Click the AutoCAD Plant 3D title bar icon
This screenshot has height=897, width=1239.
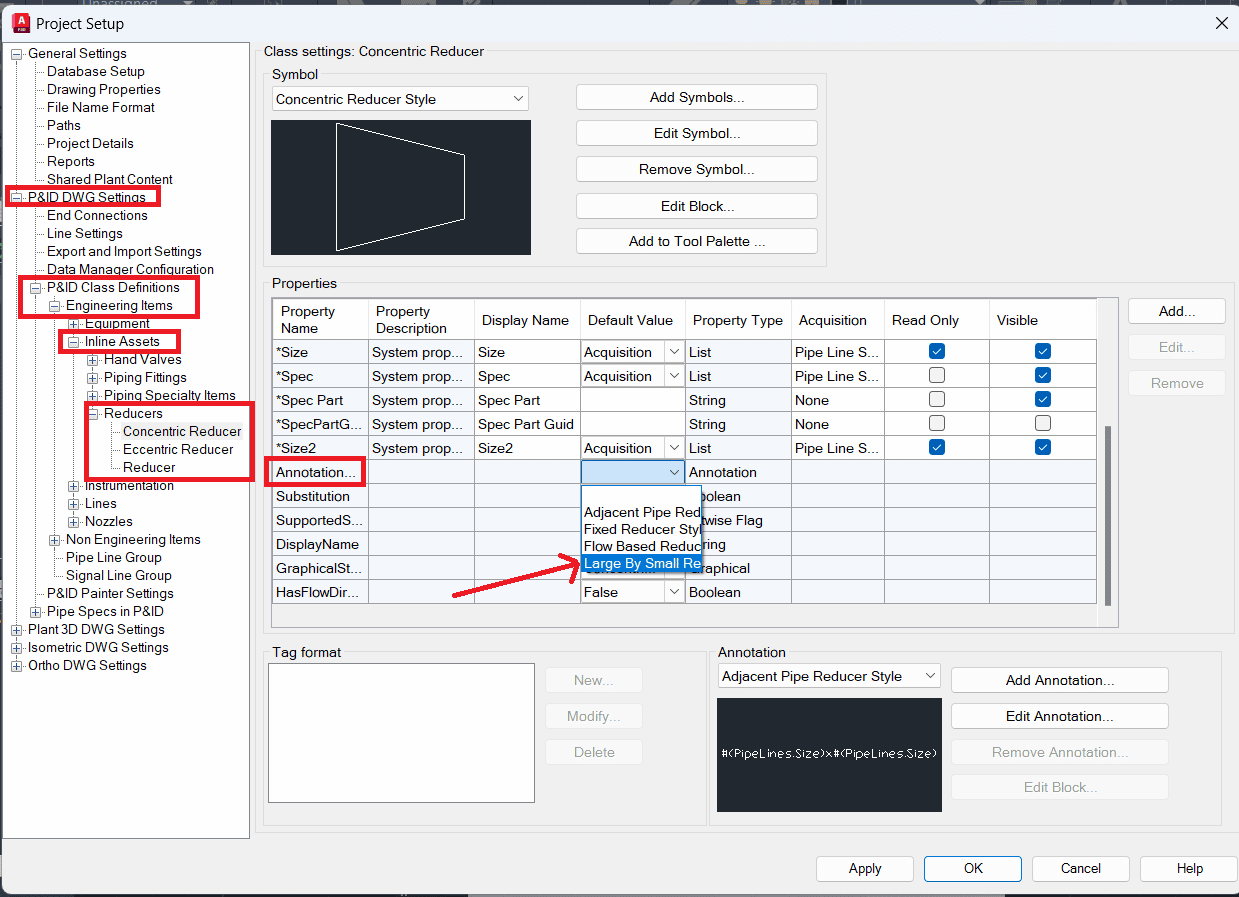tap(18, 22)
